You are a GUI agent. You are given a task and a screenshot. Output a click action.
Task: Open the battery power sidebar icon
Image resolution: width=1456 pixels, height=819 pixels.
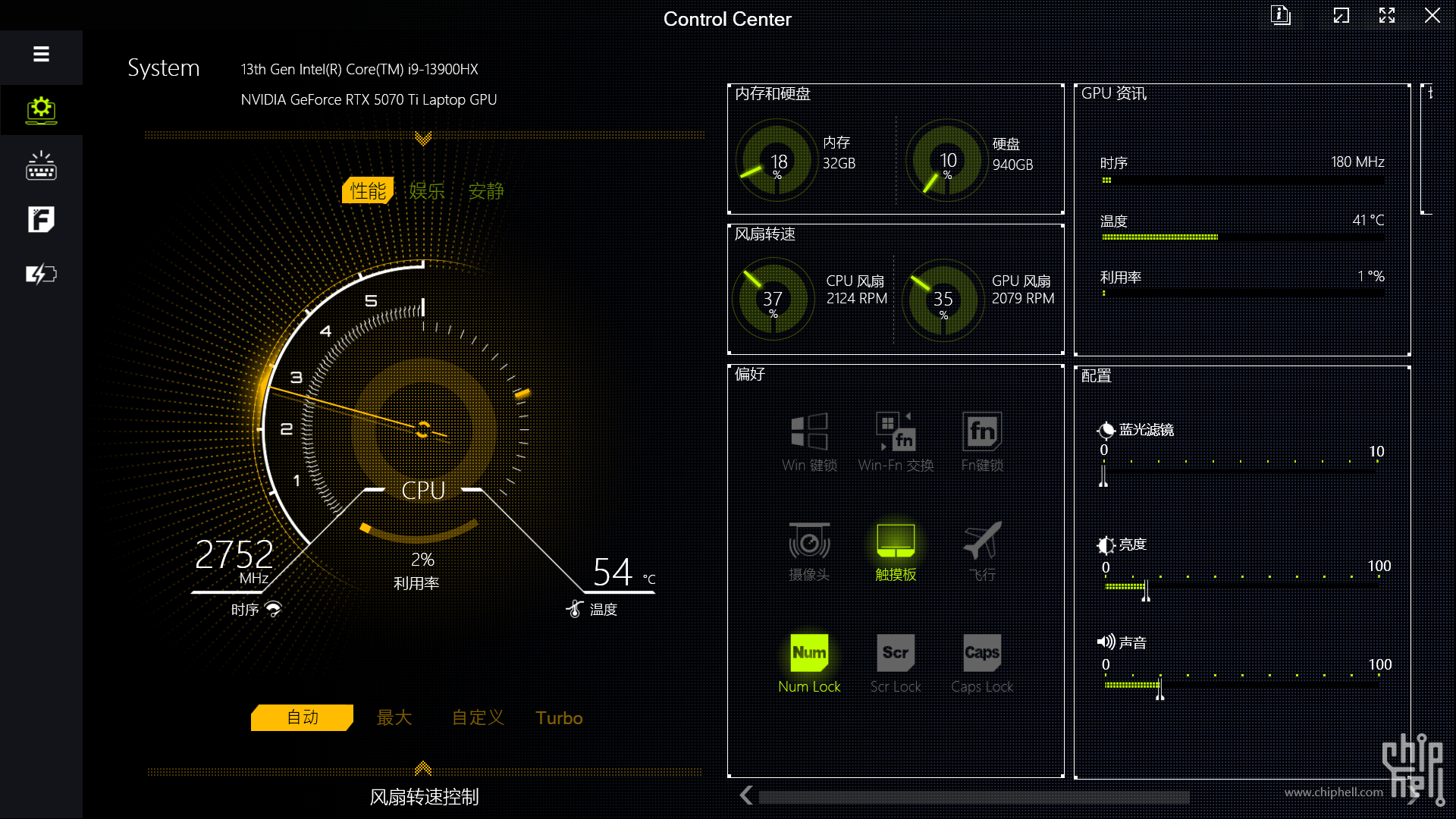(x=41, y=274)
